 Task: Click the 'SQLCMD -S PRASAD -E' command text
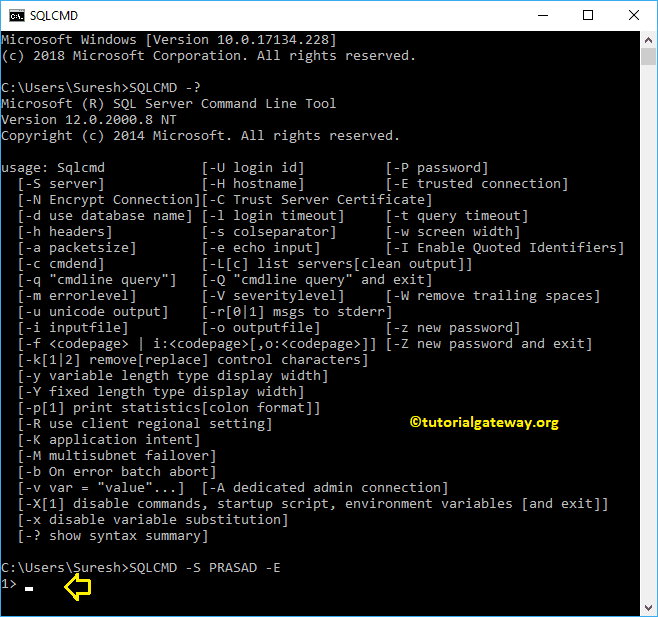pos(204,568)
